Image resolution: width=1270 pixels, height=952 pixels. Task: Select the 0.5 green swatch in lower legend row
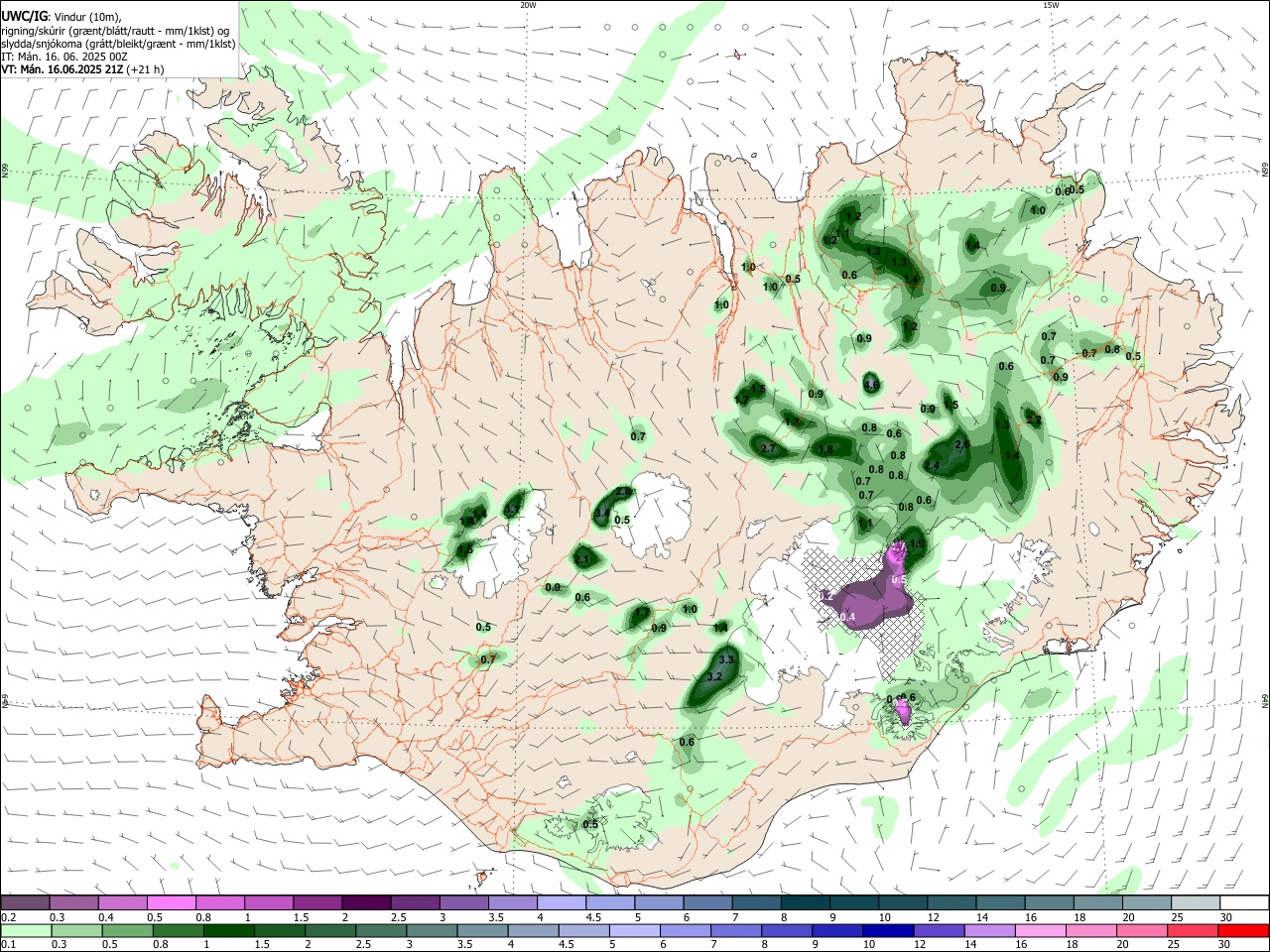point(127,931)
